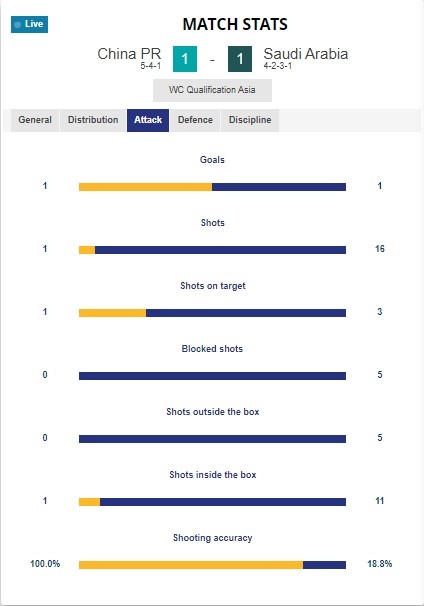Click the WC Qualification Asia button

coord(212,90)
